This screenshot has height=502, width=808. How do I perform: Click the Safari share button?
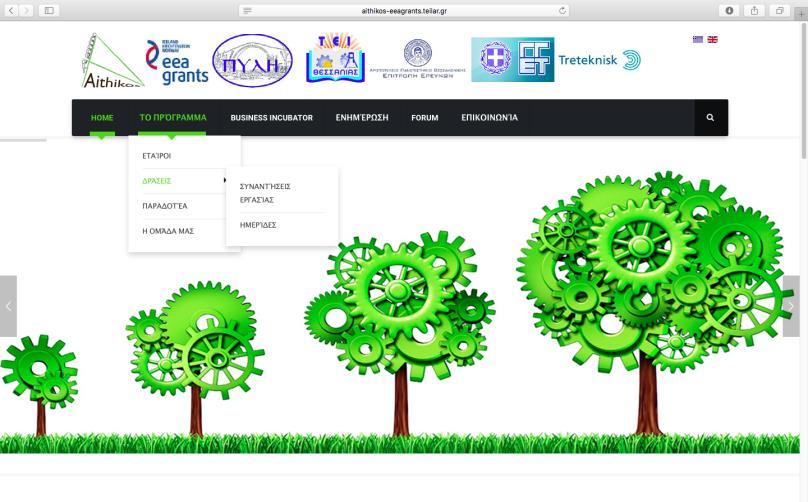coord(754,10)
